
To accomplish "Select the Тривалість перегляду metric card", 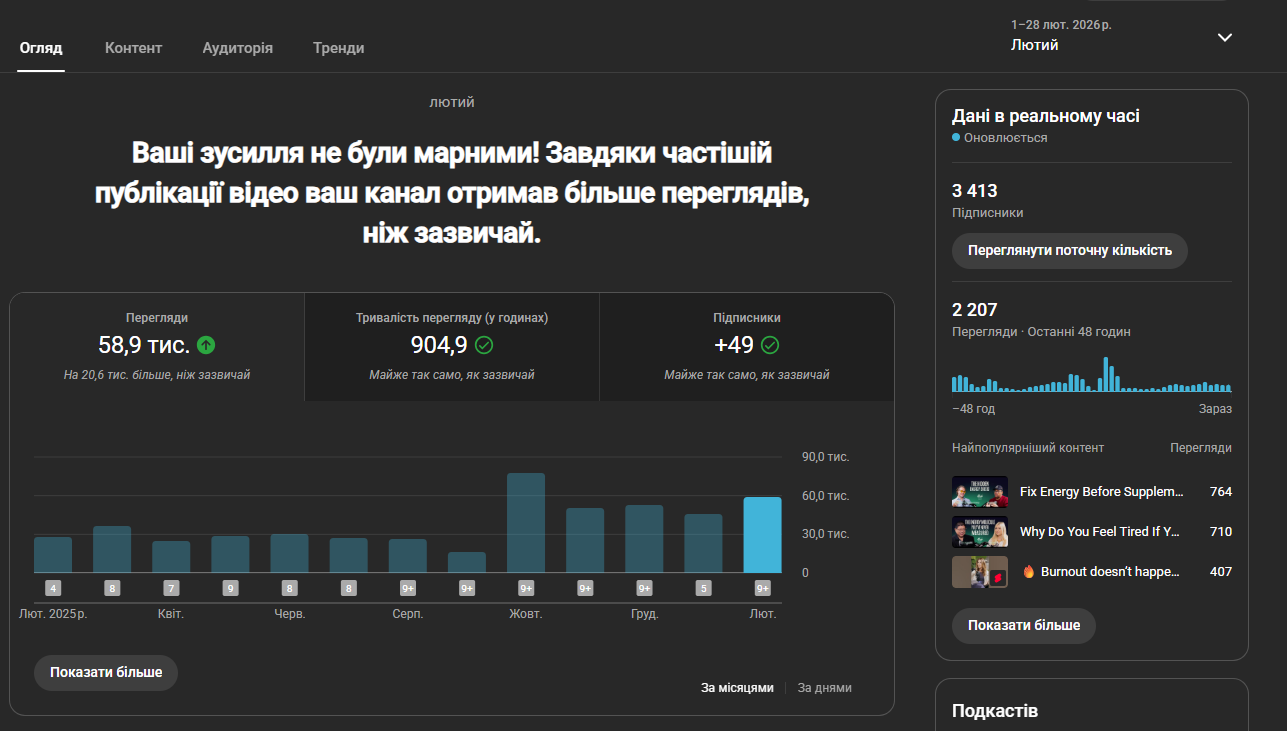I will (x=452, y=347).
